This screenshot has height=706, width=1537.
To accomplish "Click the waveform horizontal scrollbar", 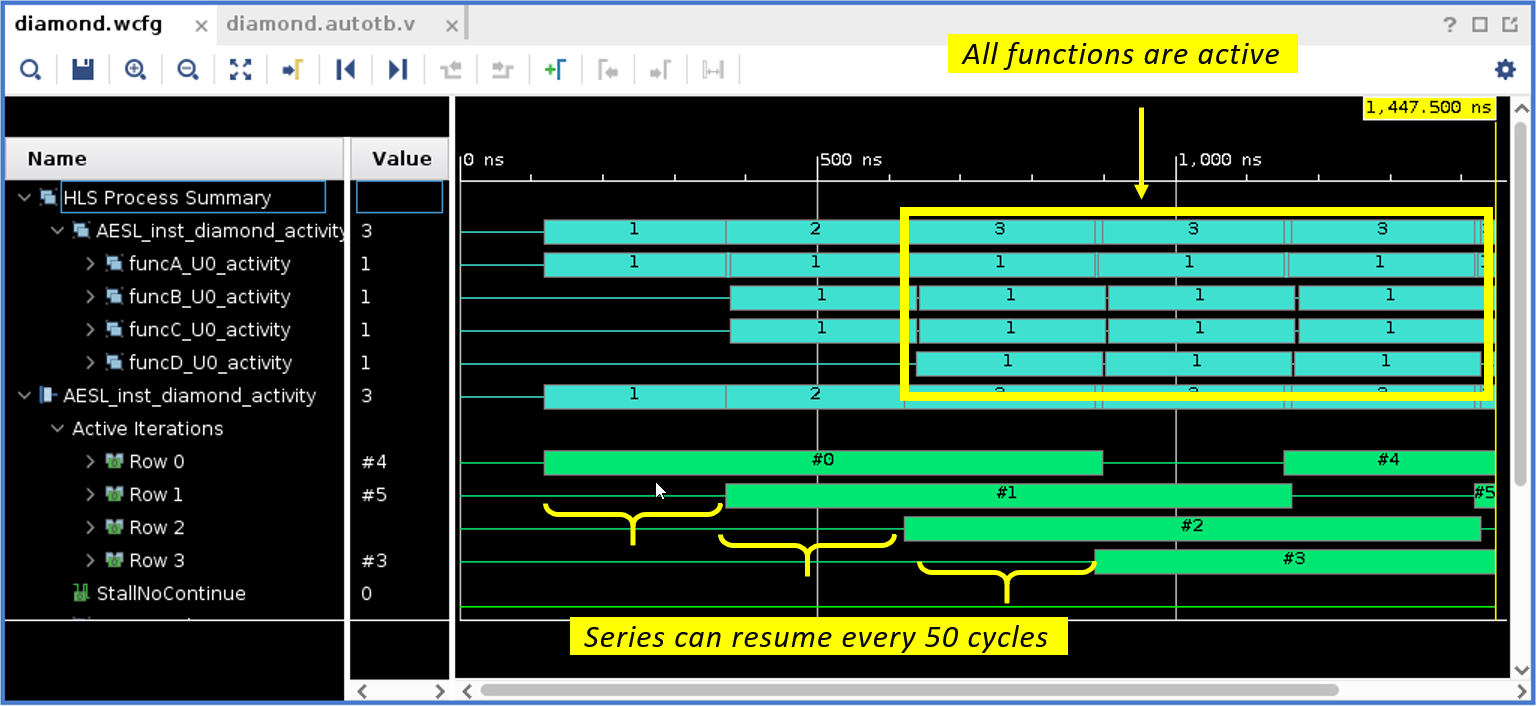I will (x=908, y=690).
